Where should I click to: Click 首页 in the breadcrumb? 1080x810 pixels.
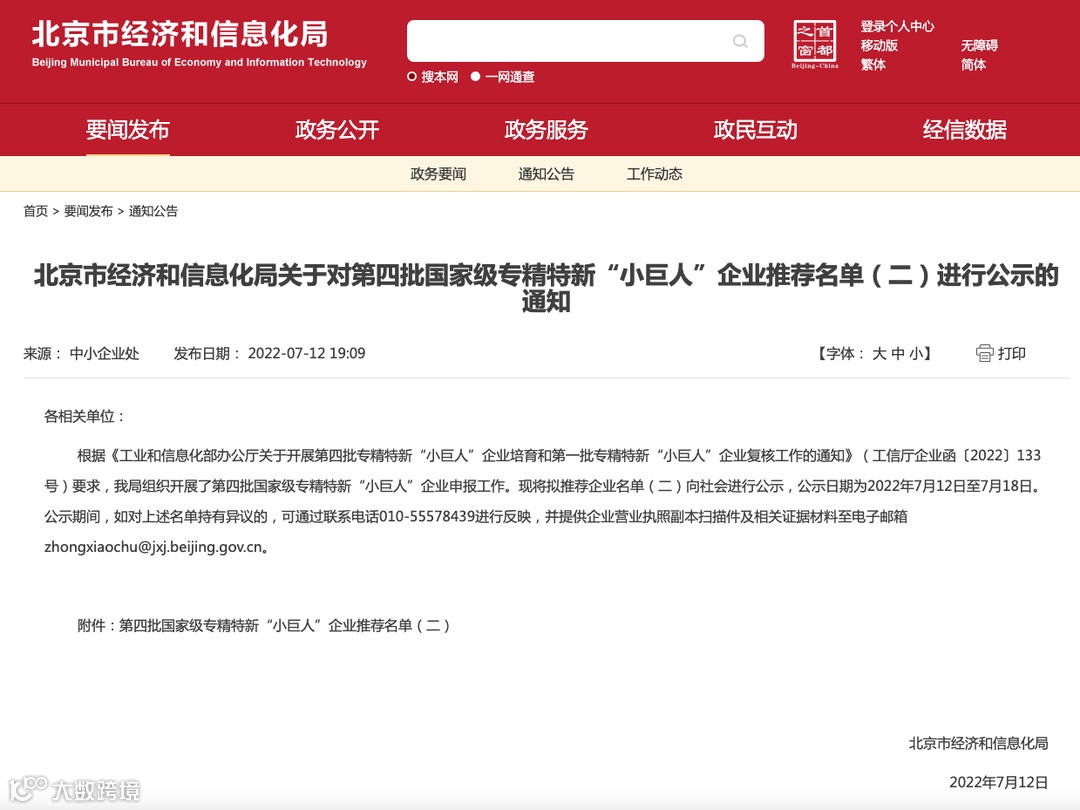[35, 211]
